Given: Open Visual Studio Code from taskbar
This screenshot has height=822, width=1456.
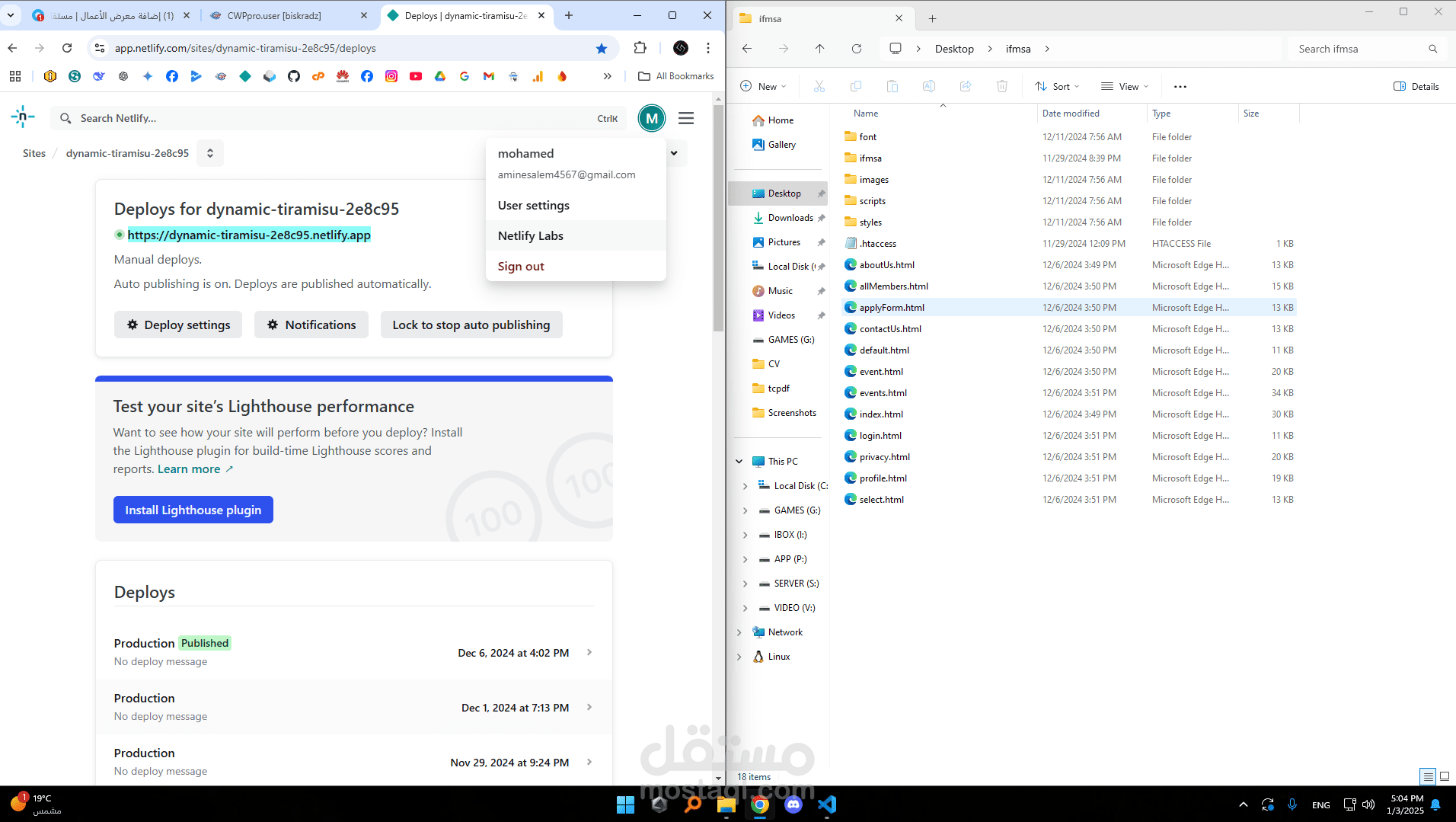Looking at the screenshot, I should (827, 804).
